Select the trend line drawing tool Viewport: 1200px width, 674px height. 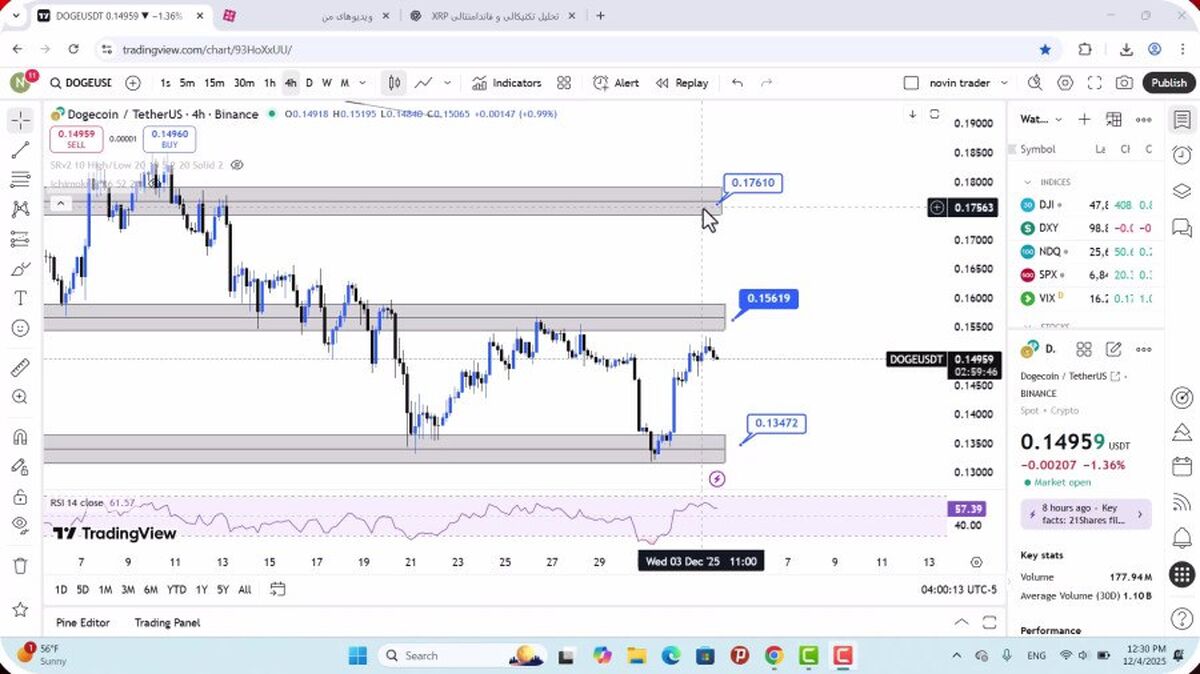point(20,150)
